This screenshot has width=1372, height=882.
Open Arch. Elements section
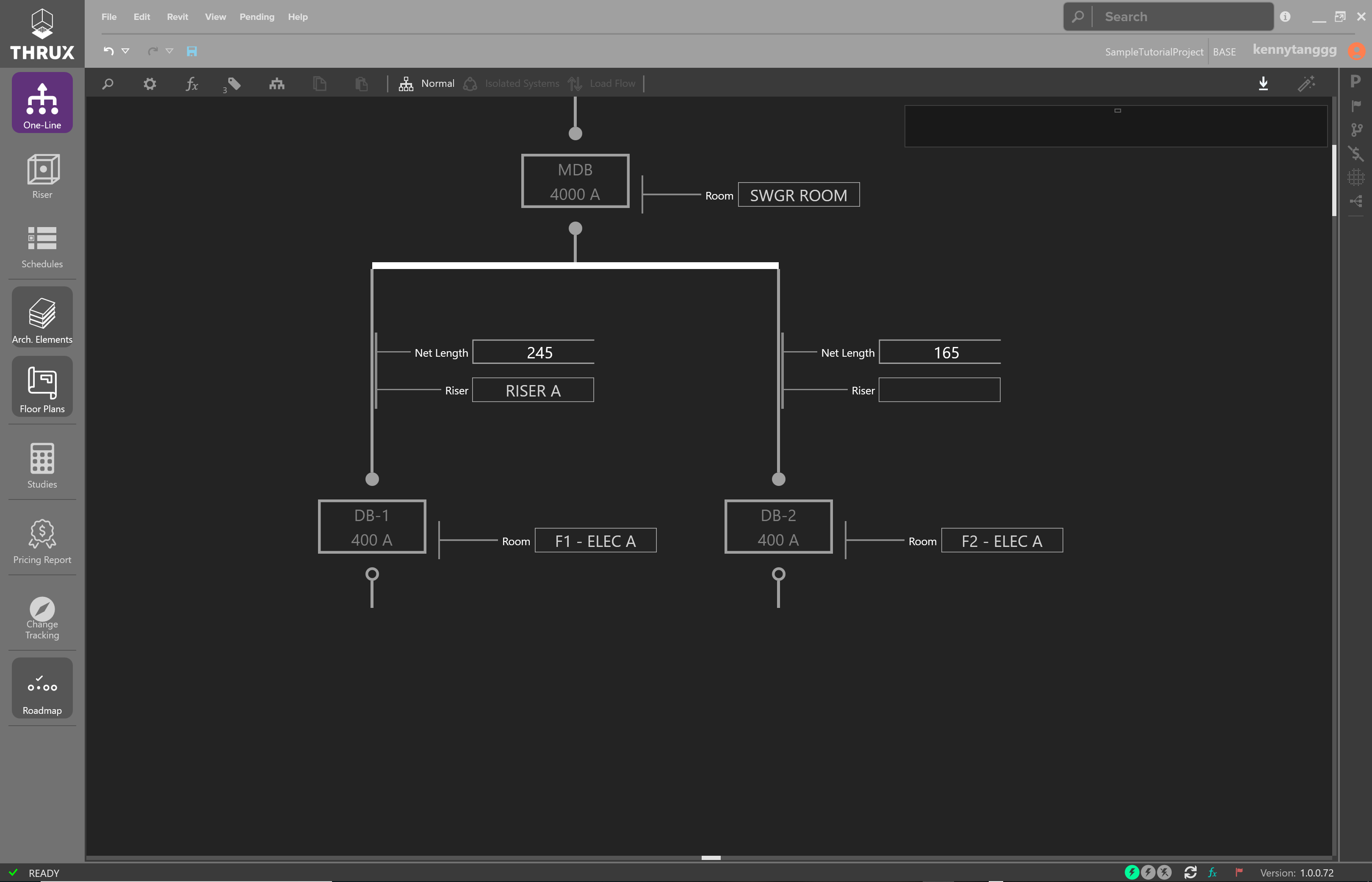coord(42,317)
